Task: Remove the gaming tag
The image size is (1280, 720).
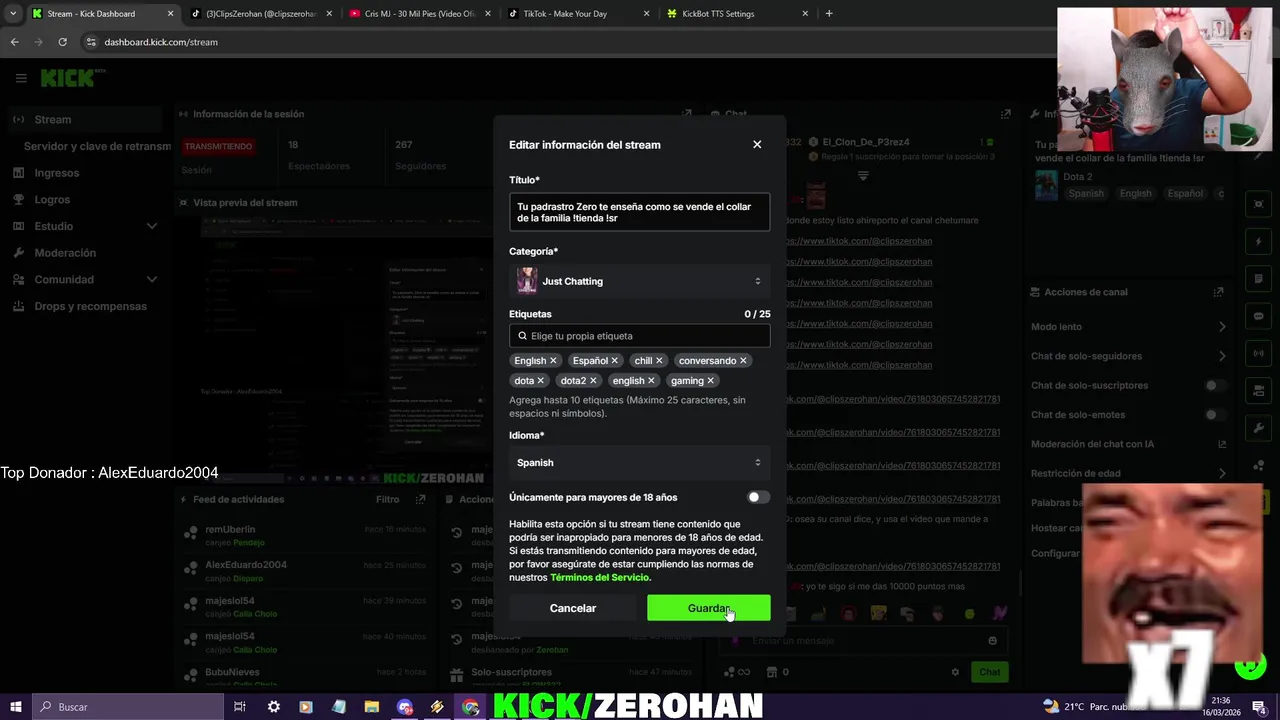Action: (711, 381)
